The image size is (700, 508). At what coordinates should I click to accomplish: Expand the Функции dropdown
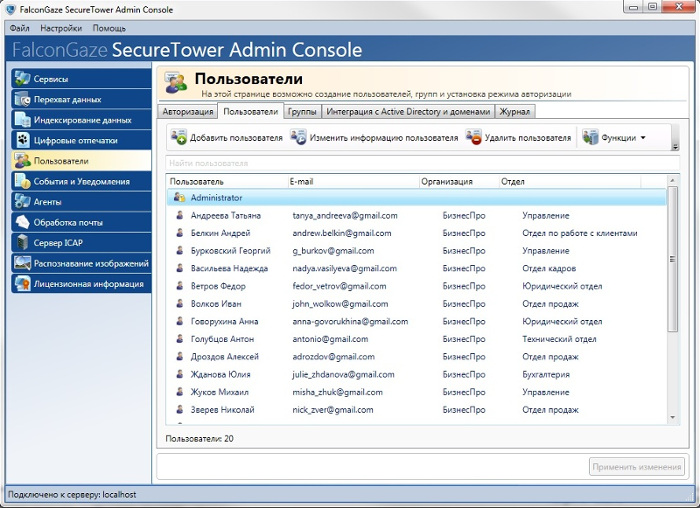(615, 138)
